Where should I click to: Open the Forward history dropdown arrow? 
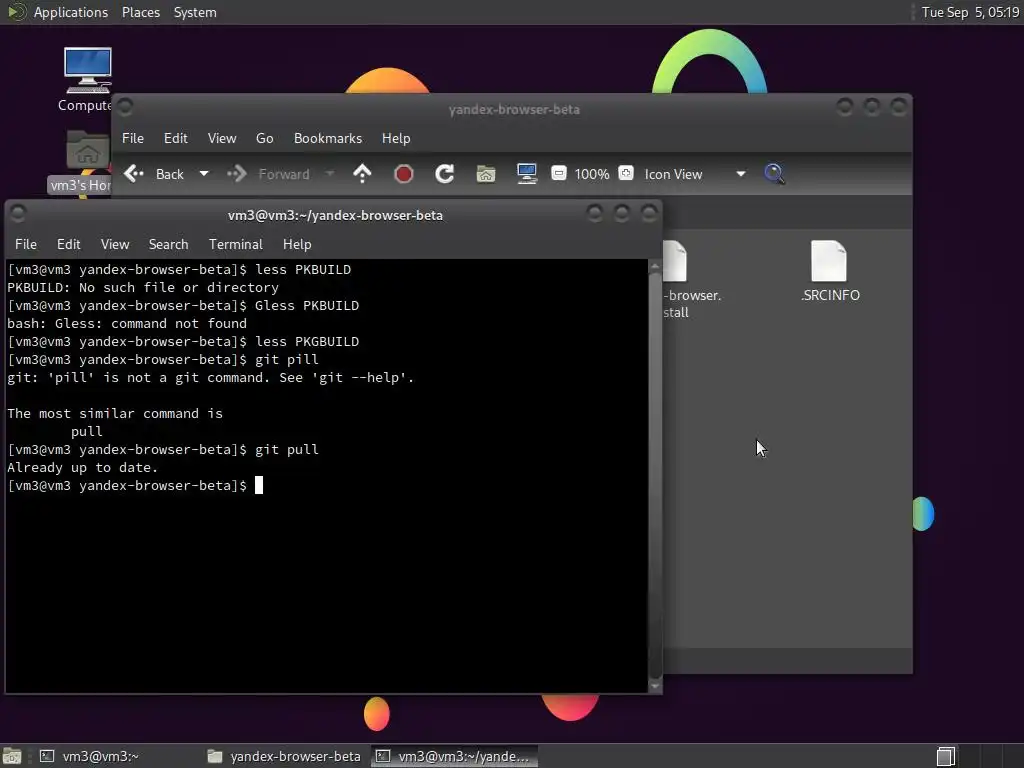coord(330,174)
